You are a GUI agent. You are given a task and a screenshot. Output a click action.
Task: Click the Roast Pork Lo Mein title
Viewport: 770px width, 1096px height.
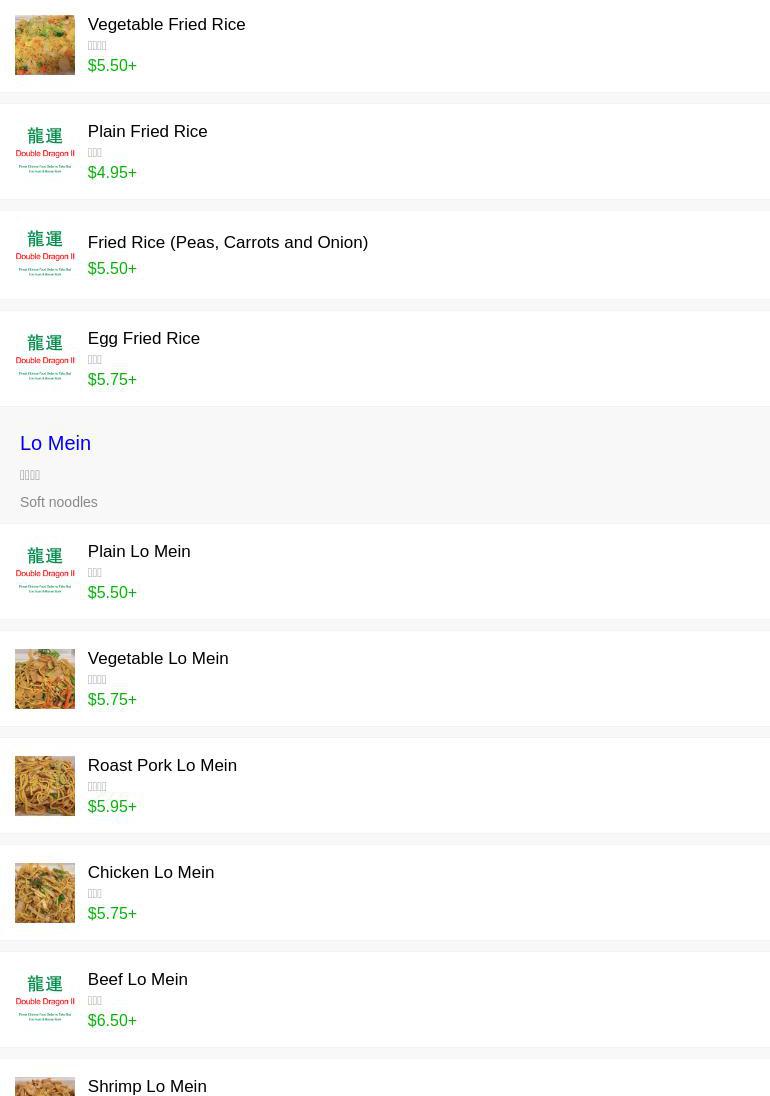[x=162, y=765]
